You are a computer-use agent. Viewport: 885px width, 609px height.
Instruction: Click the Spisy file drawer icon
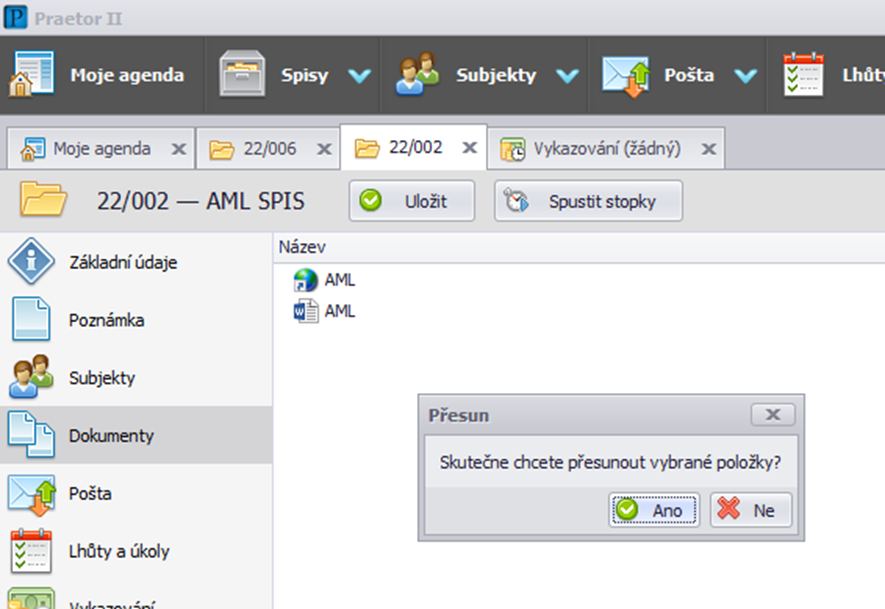(243, 76)
